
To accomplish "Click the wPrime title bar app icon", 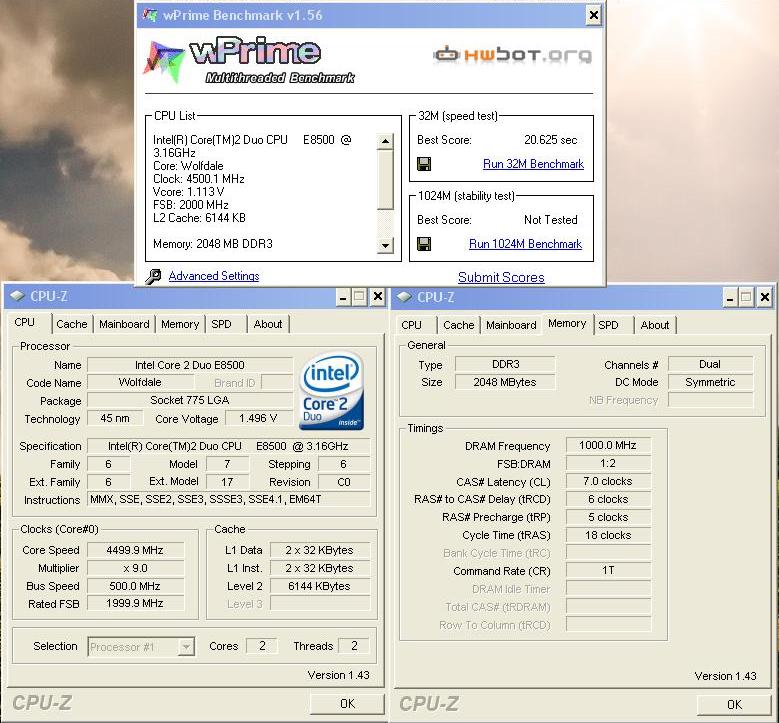I will tap(150, 15).
